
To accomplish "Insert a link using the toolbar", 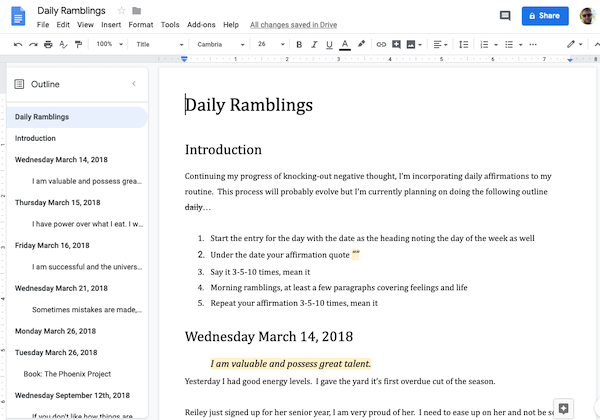I will point(379,44).
